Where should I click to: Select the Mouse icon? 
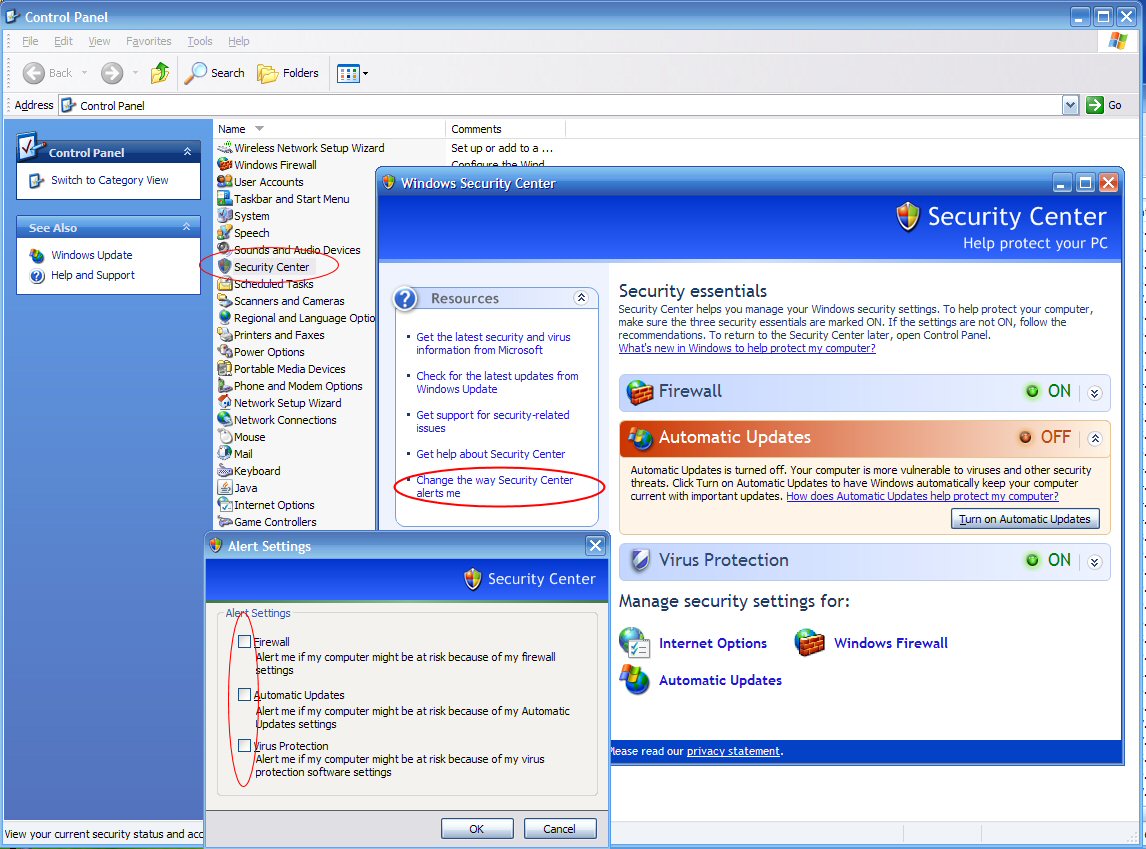pyautogui.click(x=224, y=436)
